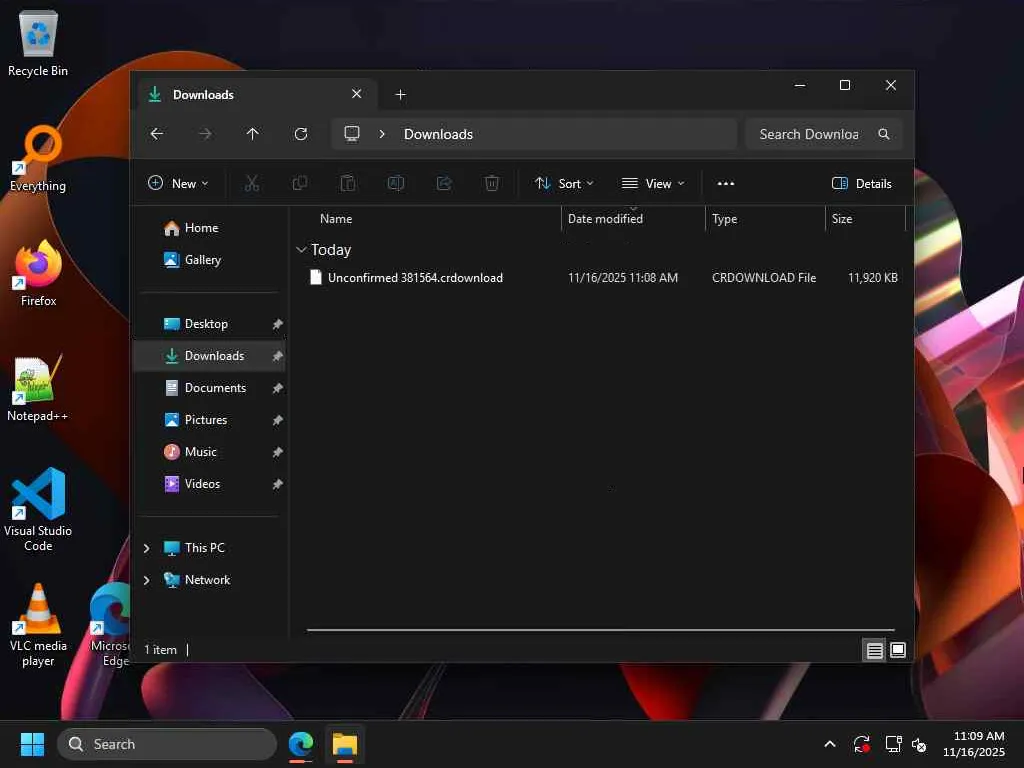Open the Sort dropdown
The image size is (1024, 768).
tap(564, 184)
